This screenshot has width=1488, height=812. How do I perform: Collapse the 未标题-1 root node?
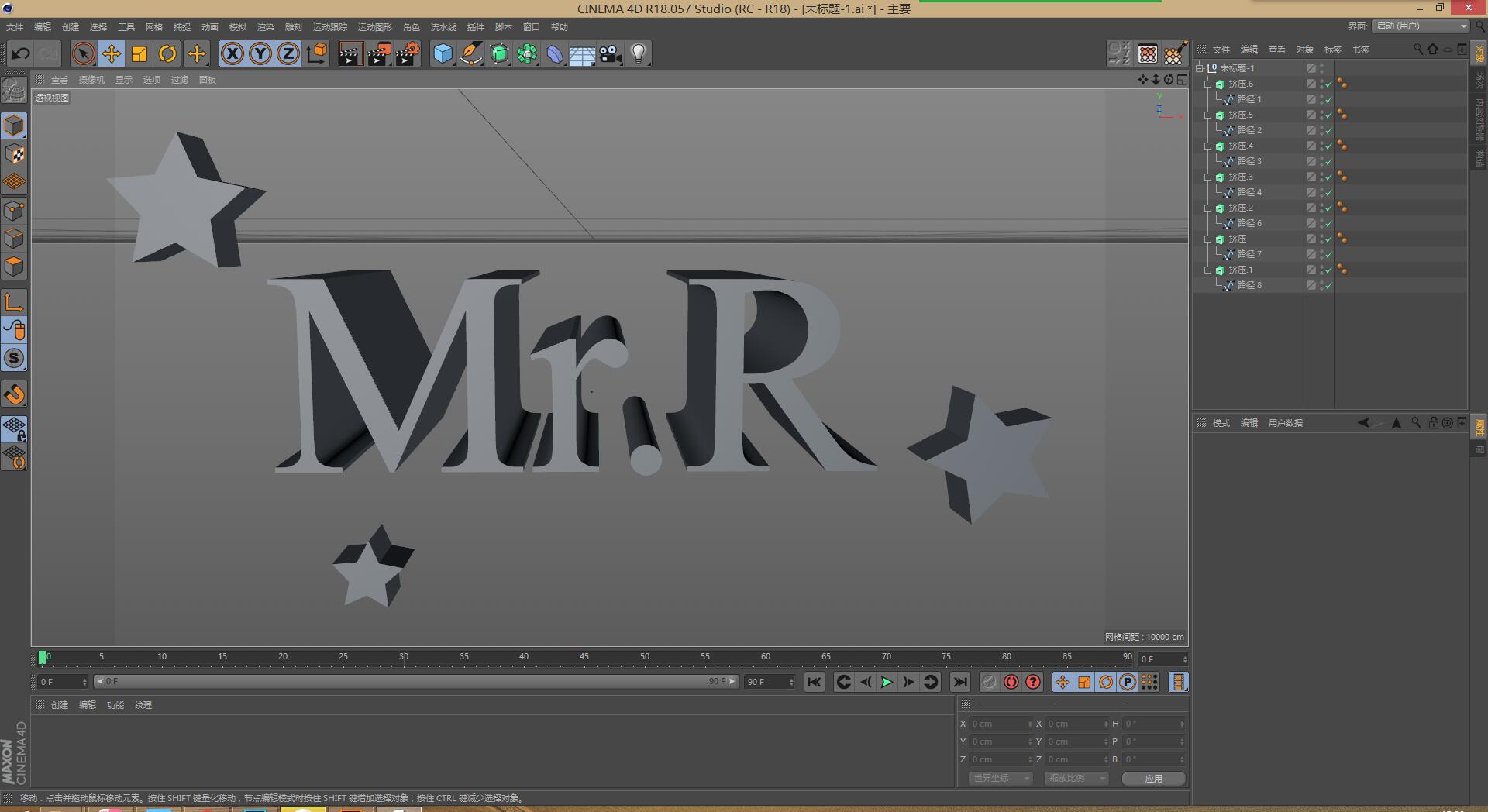pyautogui.click(x=1199, y=68)
